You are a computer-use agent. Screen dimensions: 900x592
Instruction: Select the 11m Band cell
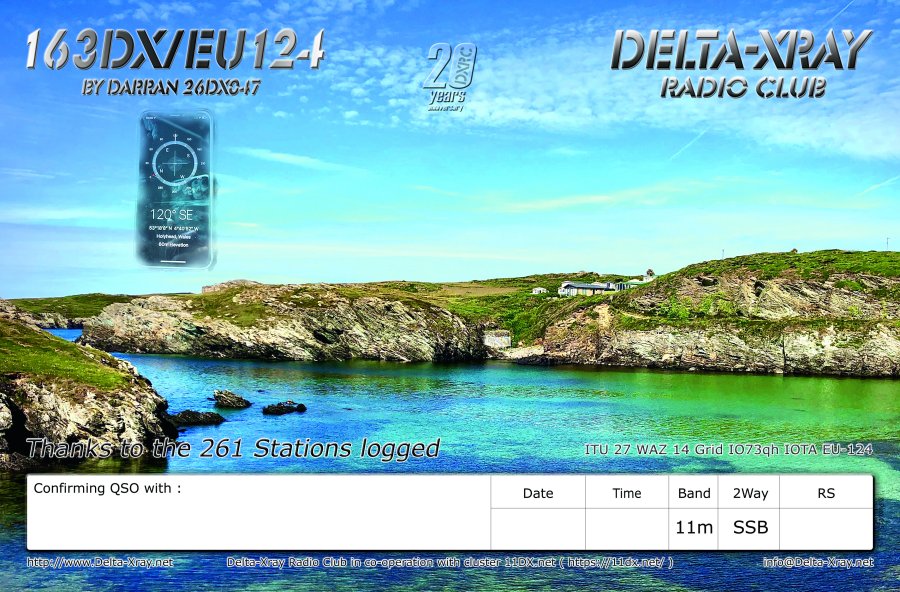694,528
